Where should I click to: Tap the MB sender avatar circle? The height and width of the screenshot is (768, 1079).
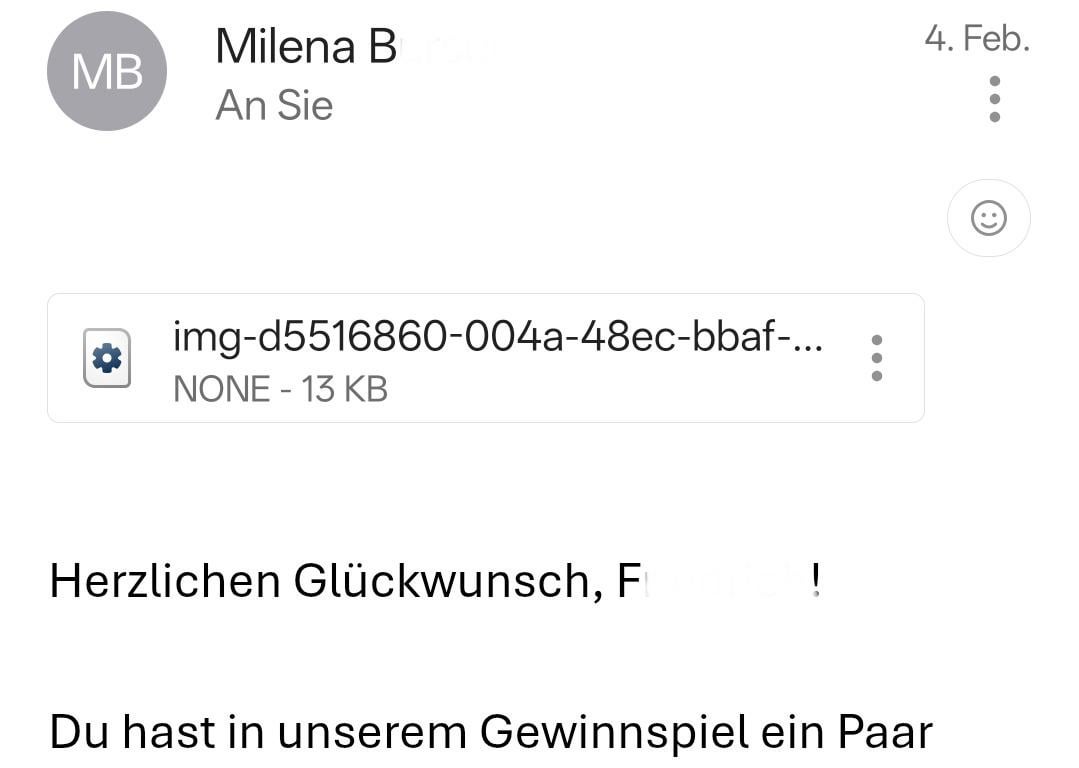click(107, 71)
